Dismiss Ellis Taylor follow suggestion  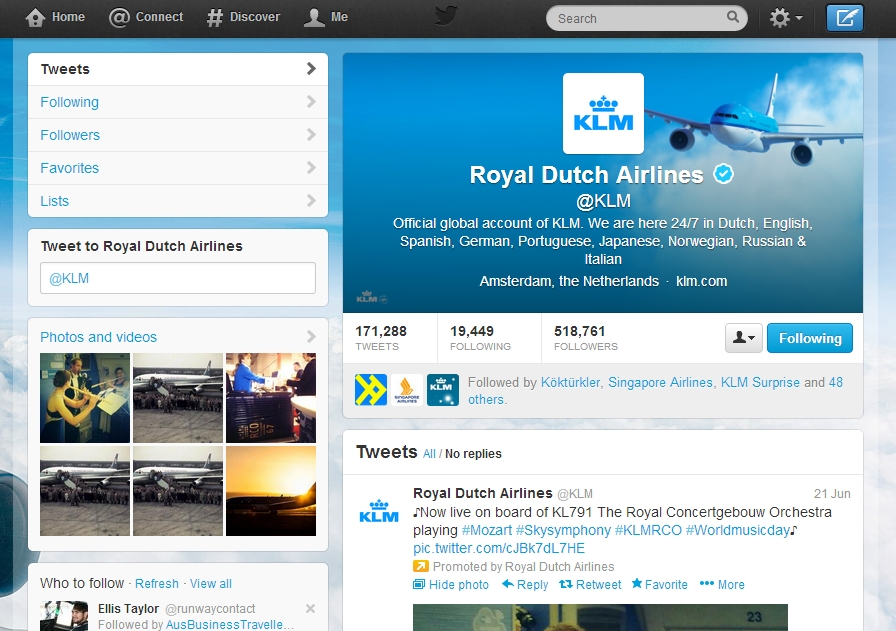[x=310, y=608]
